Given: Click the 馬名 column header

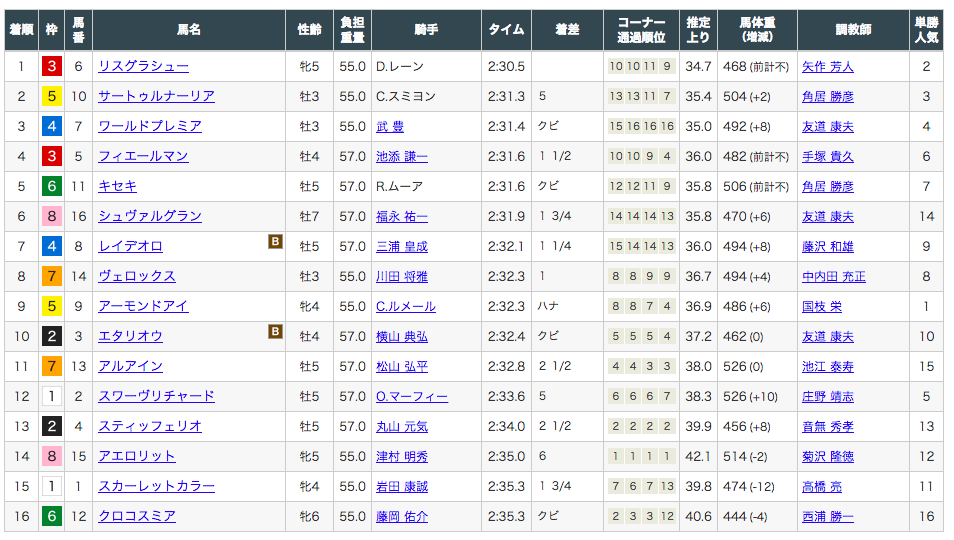Looking at the screenshot, I should [x=189, y=30].
